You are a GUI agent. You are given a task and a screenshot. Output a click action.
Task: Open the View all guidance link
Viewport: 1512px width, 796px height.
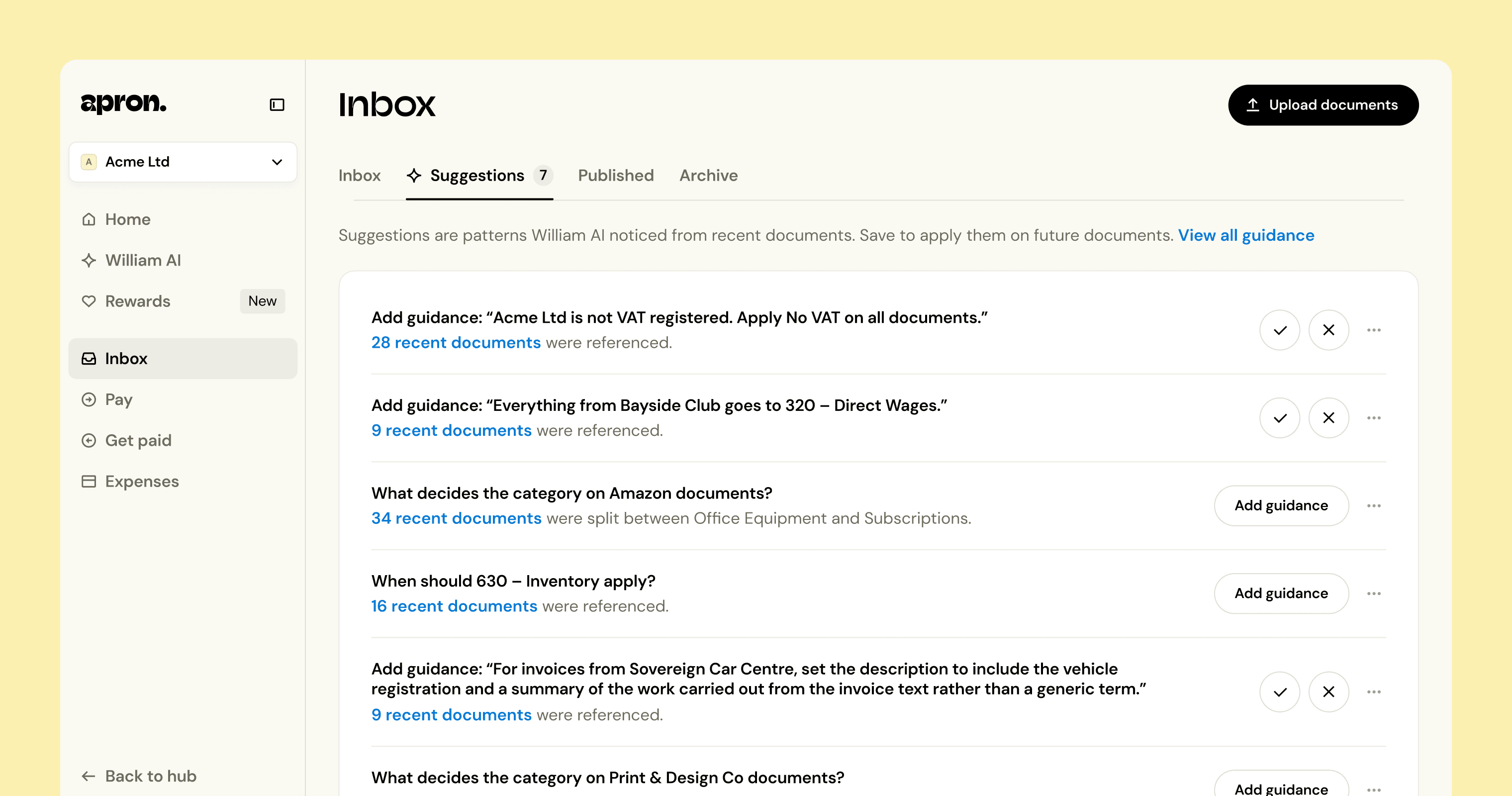1246,235
